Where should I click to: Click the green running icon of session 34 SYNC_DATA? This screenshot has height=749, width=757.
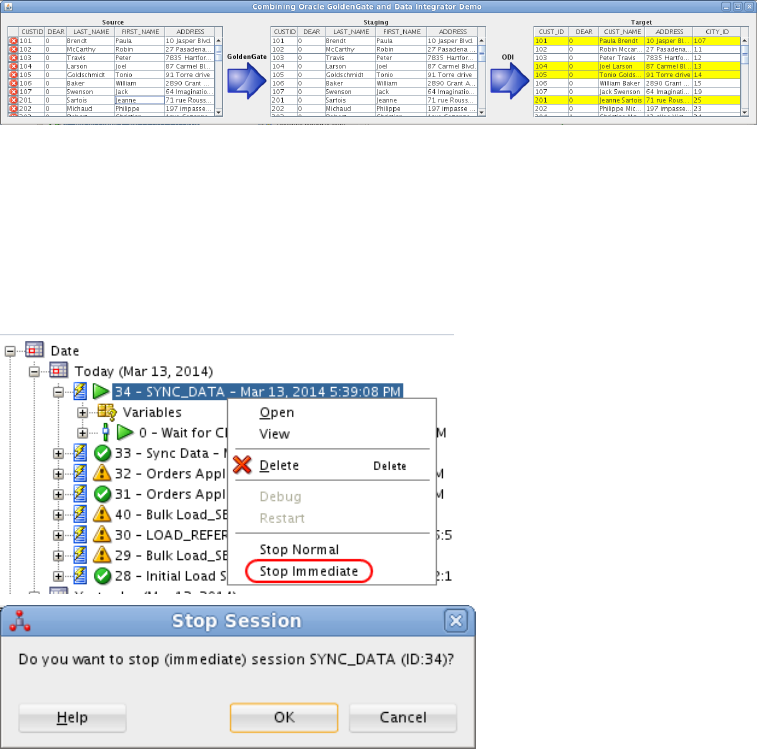point(101,391)
